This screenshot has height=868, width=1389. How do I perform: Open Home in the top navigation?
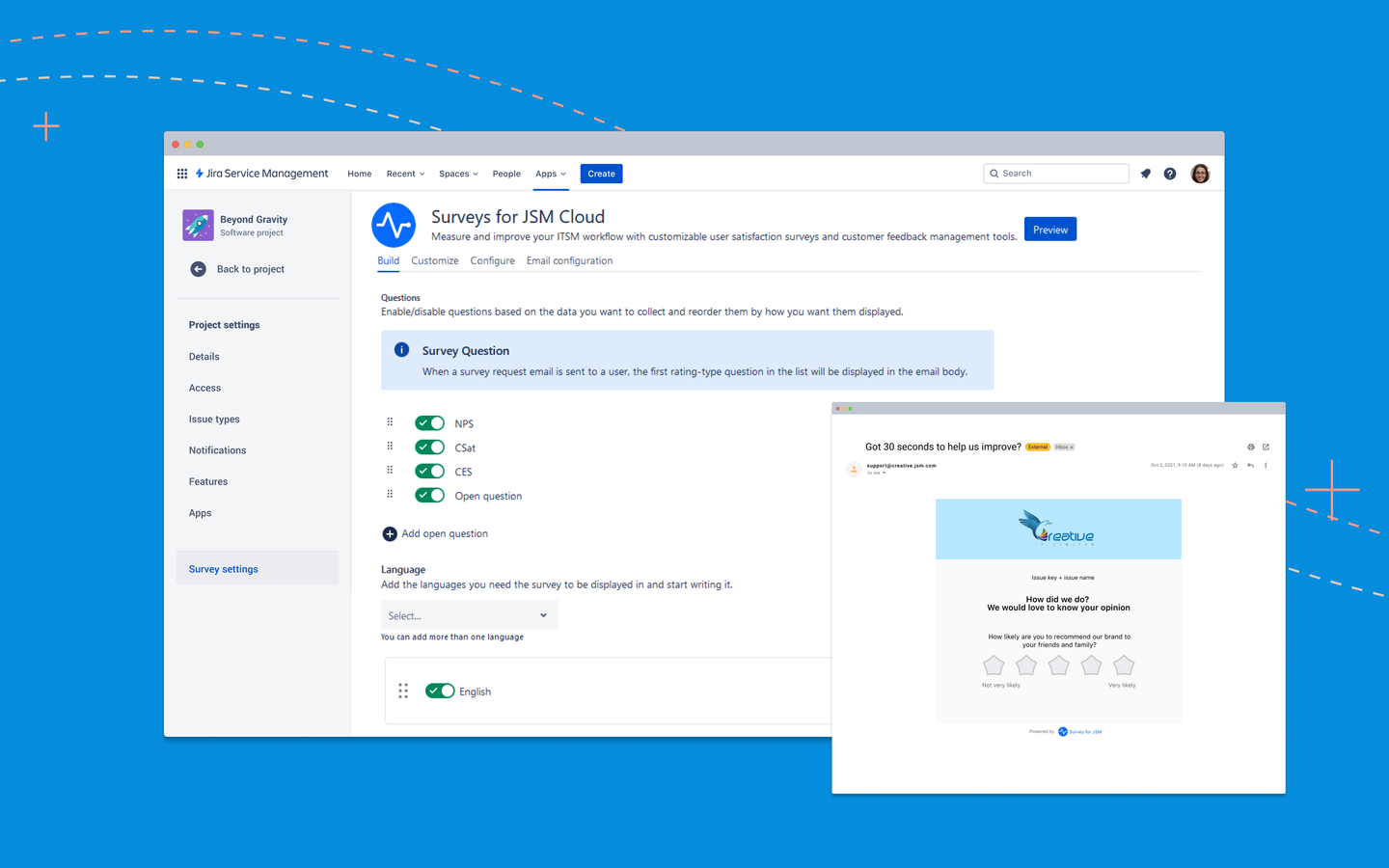tap(360, 174)
